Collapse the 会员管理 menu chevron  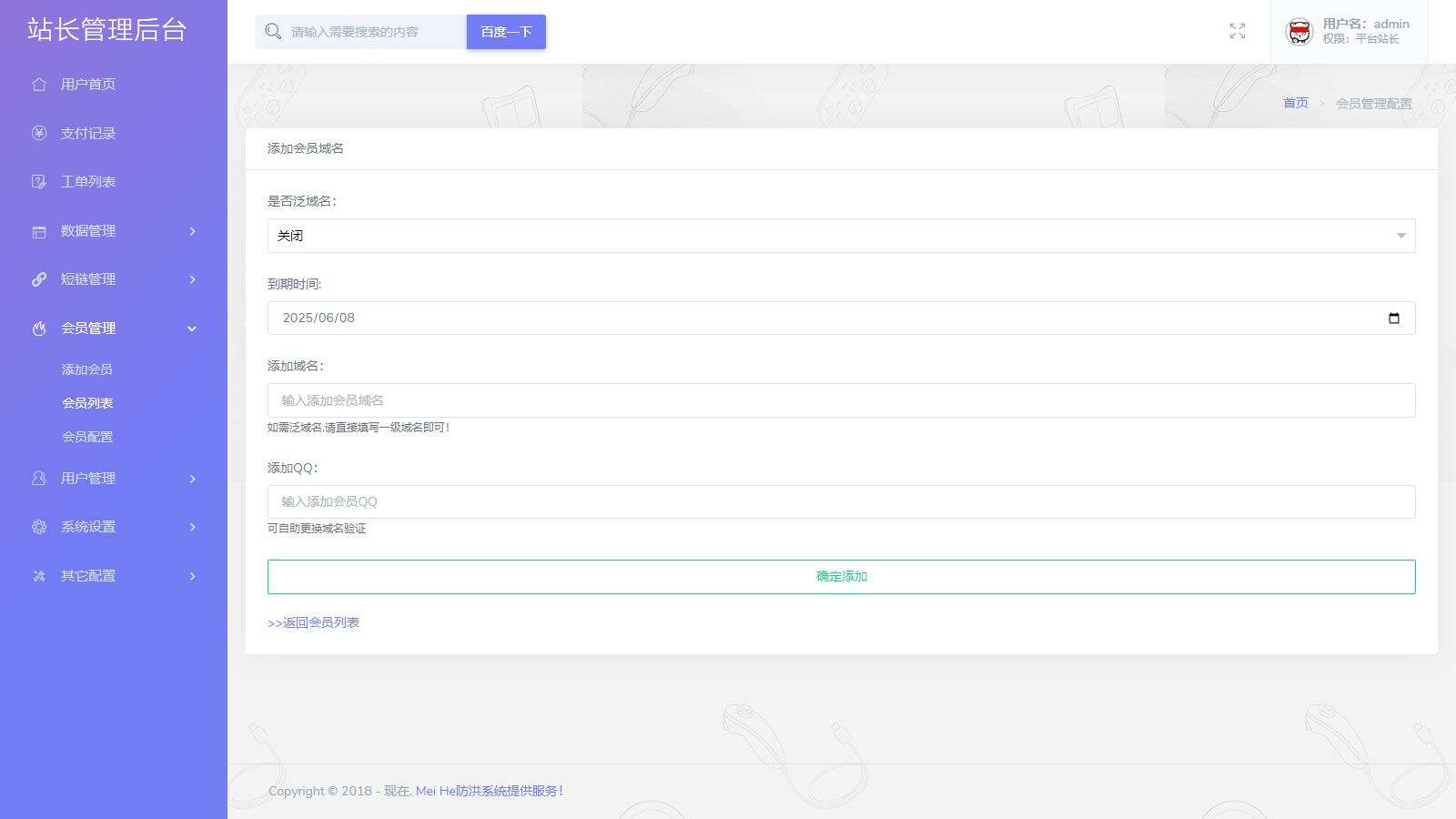coord(192,329)
